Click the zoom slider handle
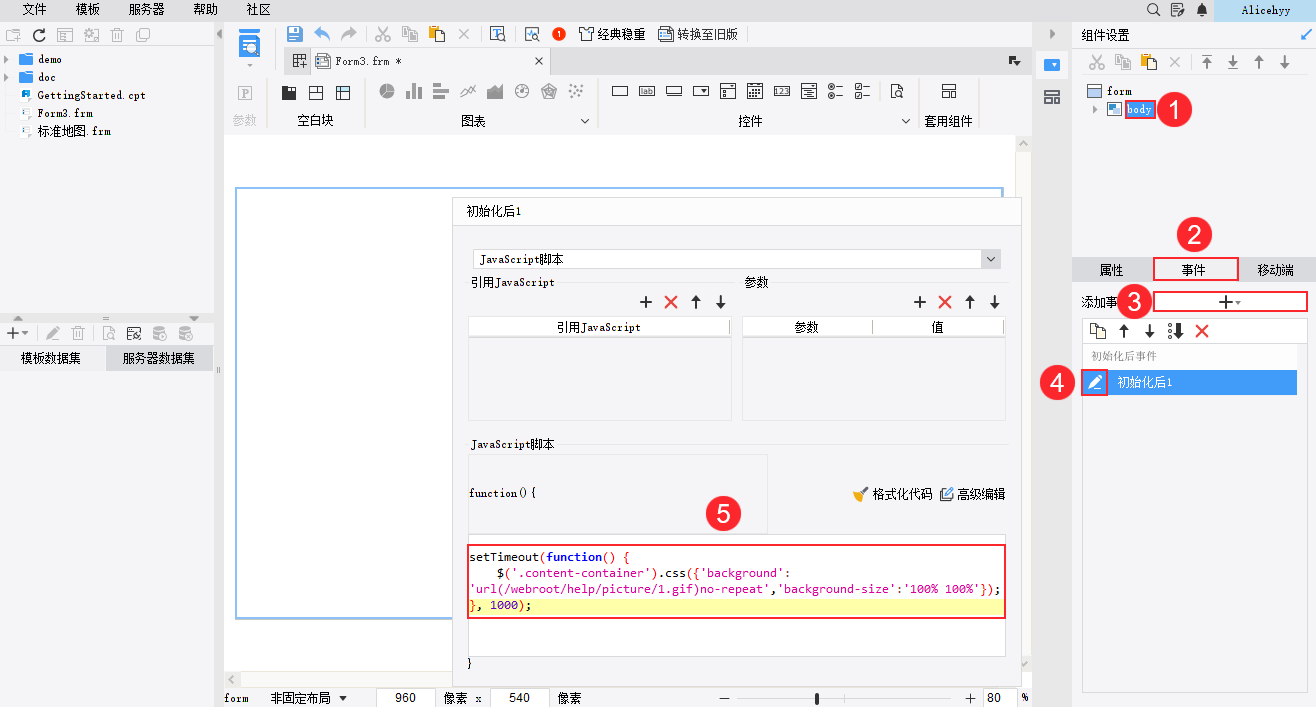The height and width of the screenshot is (707, 1316). pos(817,698)
